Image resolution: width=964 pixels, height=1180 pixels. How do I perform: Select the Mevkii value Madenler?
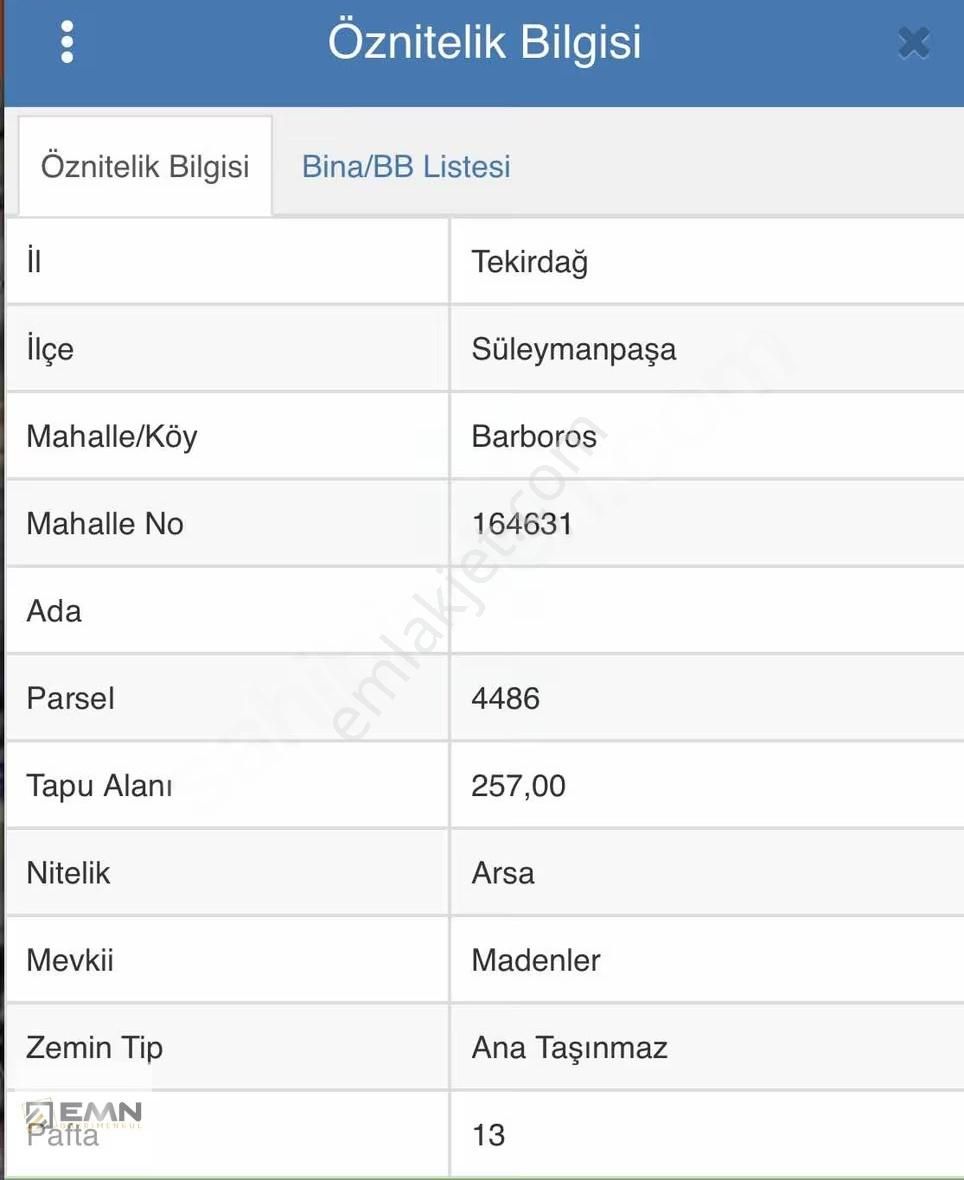[536, 960]
